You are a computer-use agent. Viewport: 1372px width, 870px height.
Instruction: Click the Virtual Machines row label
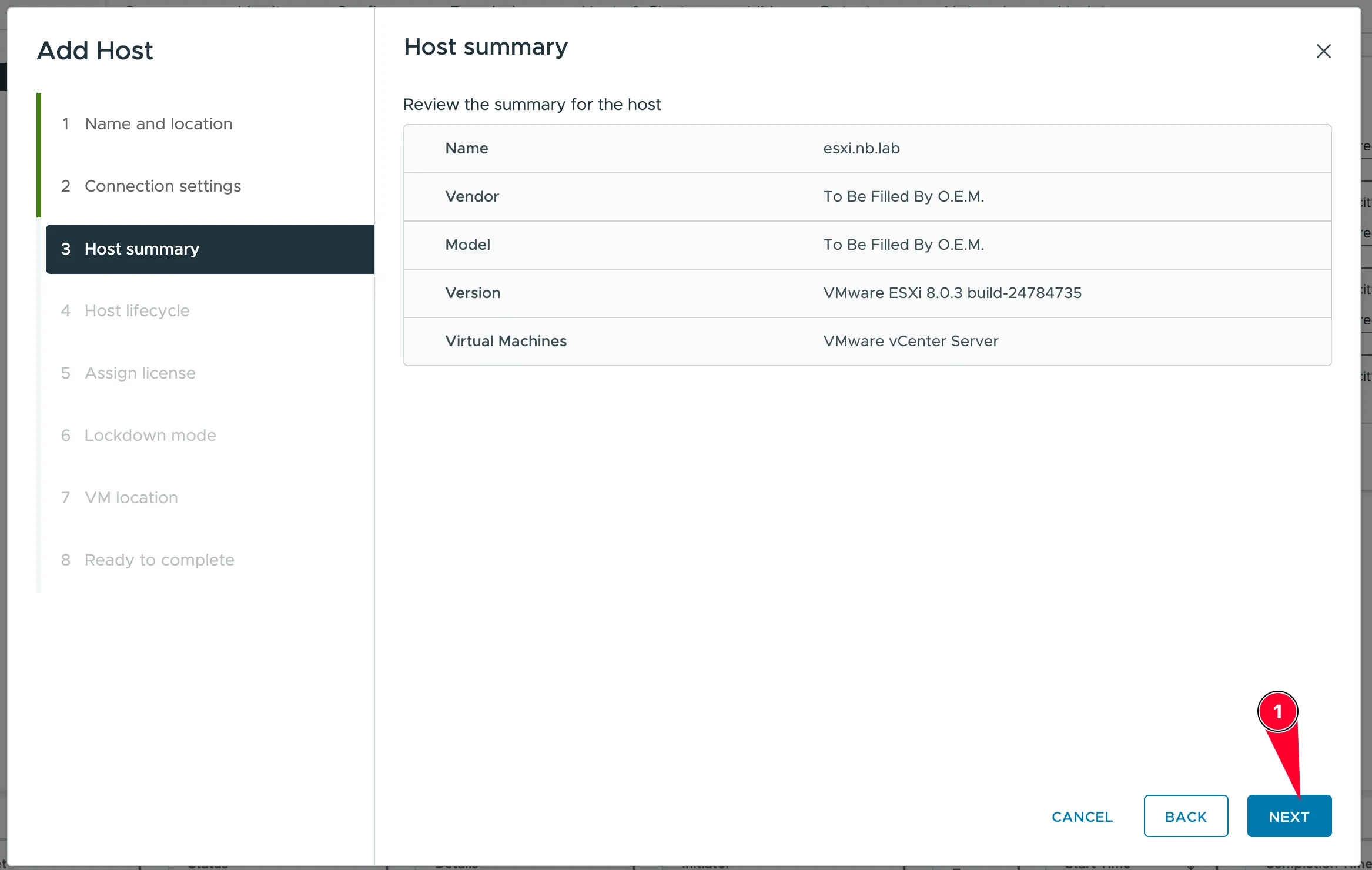point(506,341)
